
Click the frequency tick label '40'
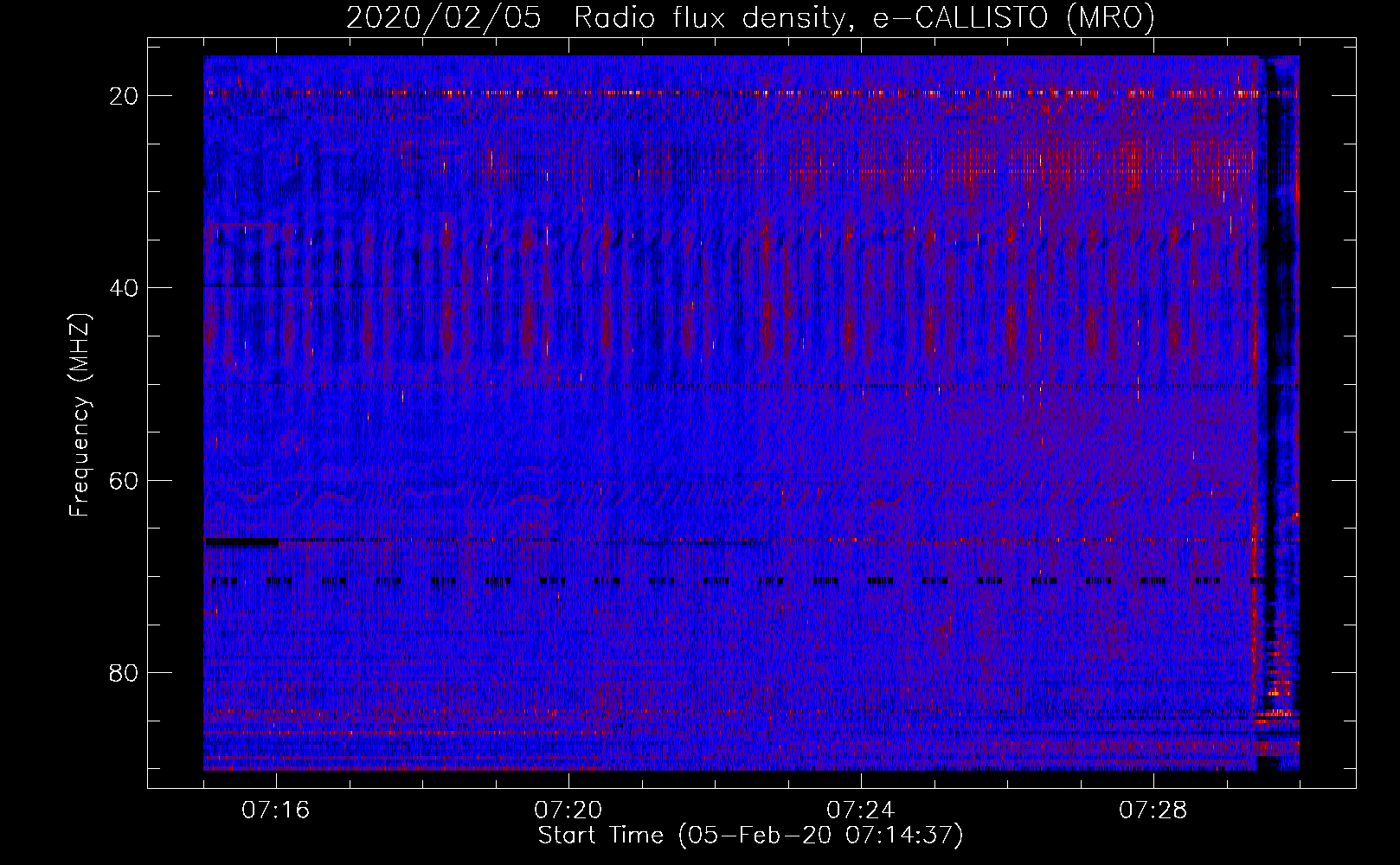[x=125, y=287]
